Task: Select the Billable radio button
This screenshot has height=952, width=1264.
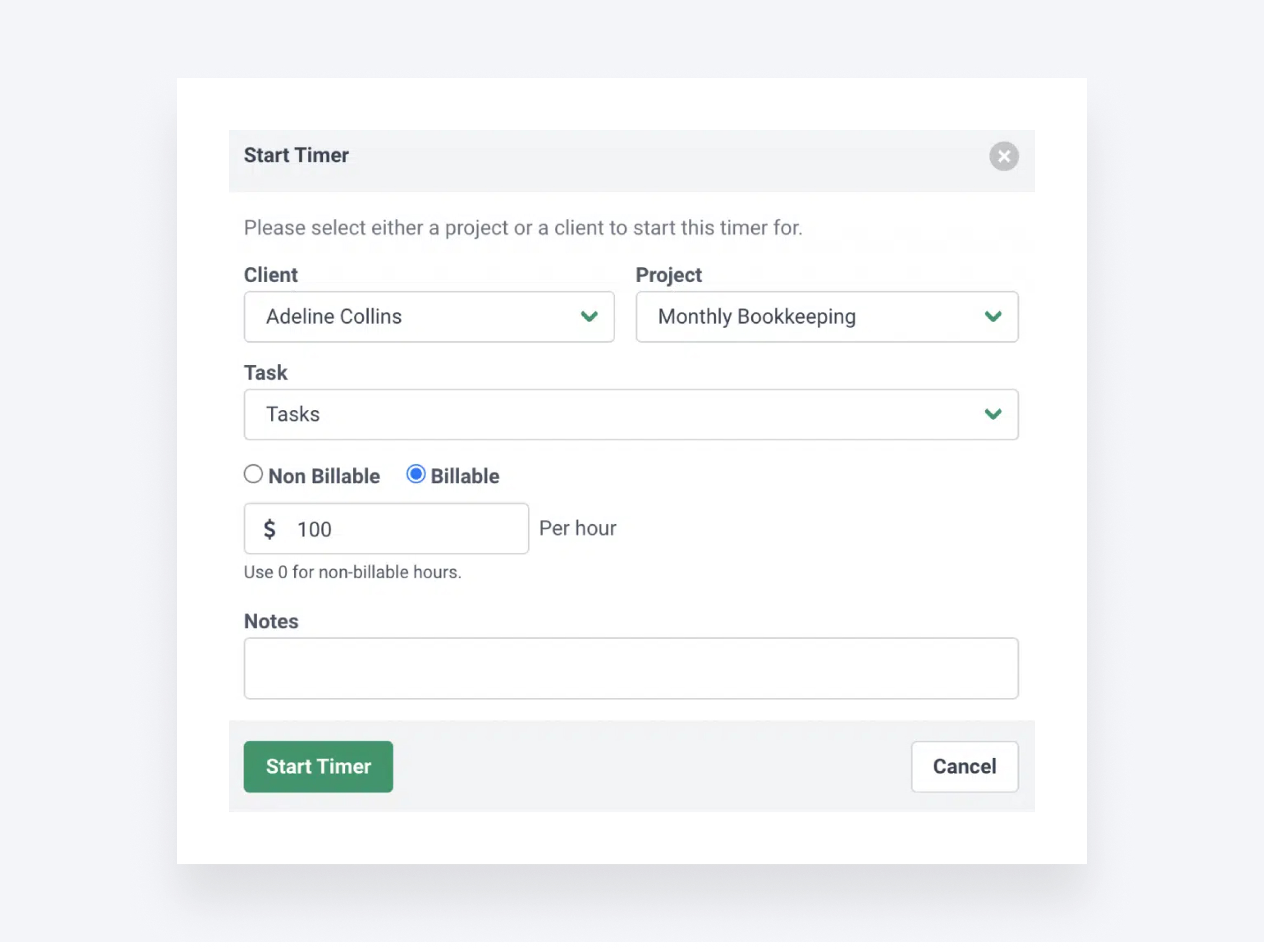Action: pos(416,474)
